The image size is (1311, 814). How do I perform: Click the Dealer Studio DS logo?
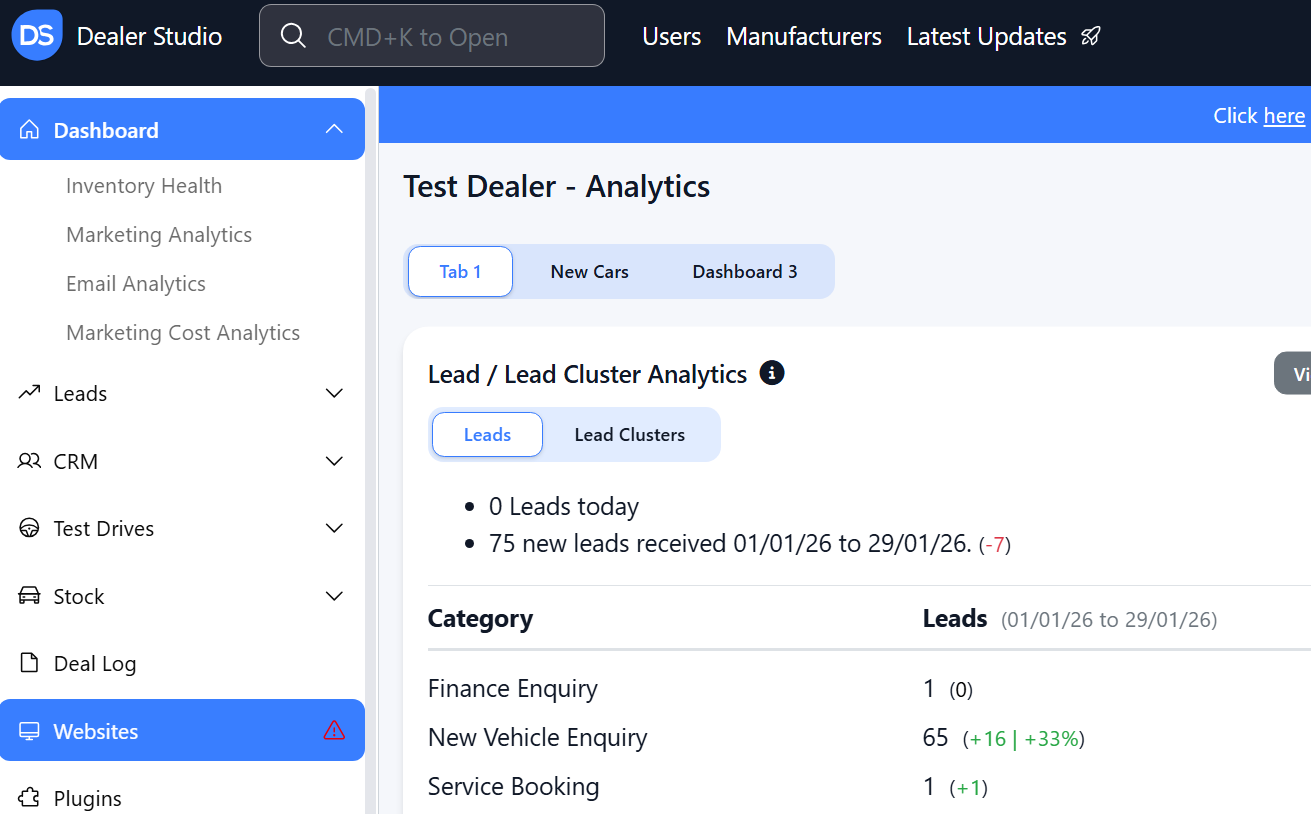37,36
